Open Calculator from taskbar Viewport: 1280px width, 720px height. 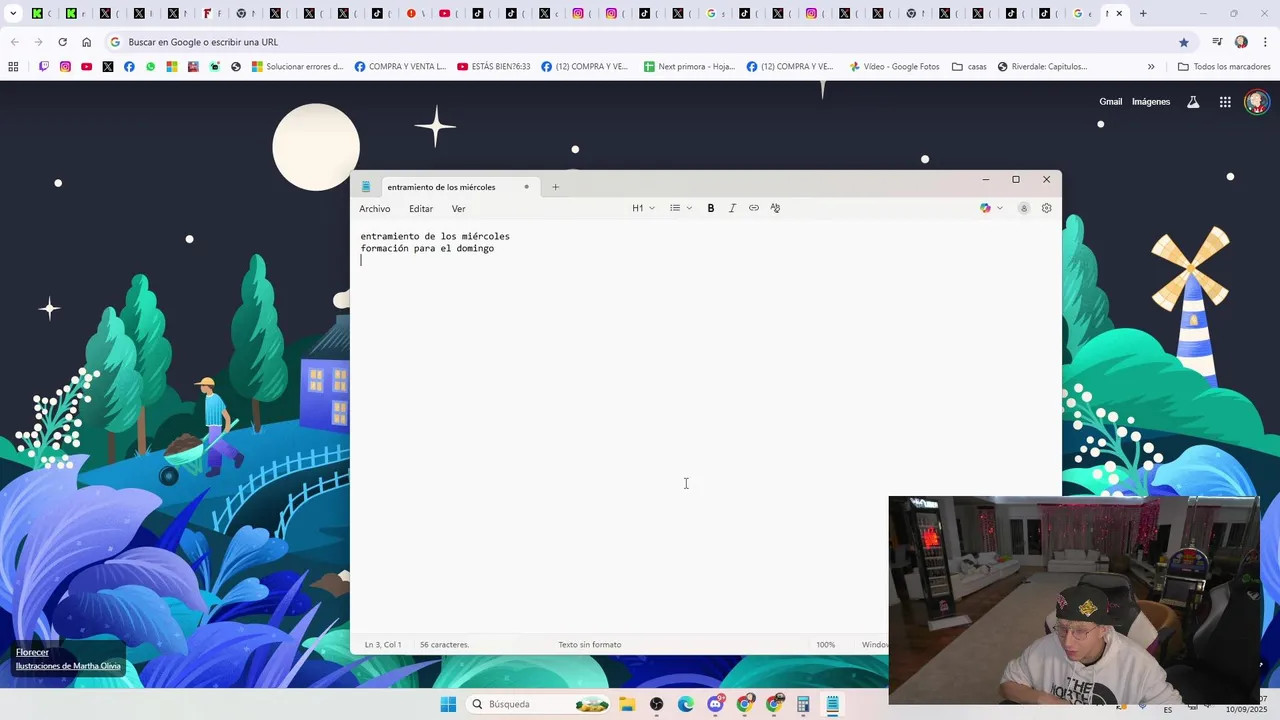803,704
